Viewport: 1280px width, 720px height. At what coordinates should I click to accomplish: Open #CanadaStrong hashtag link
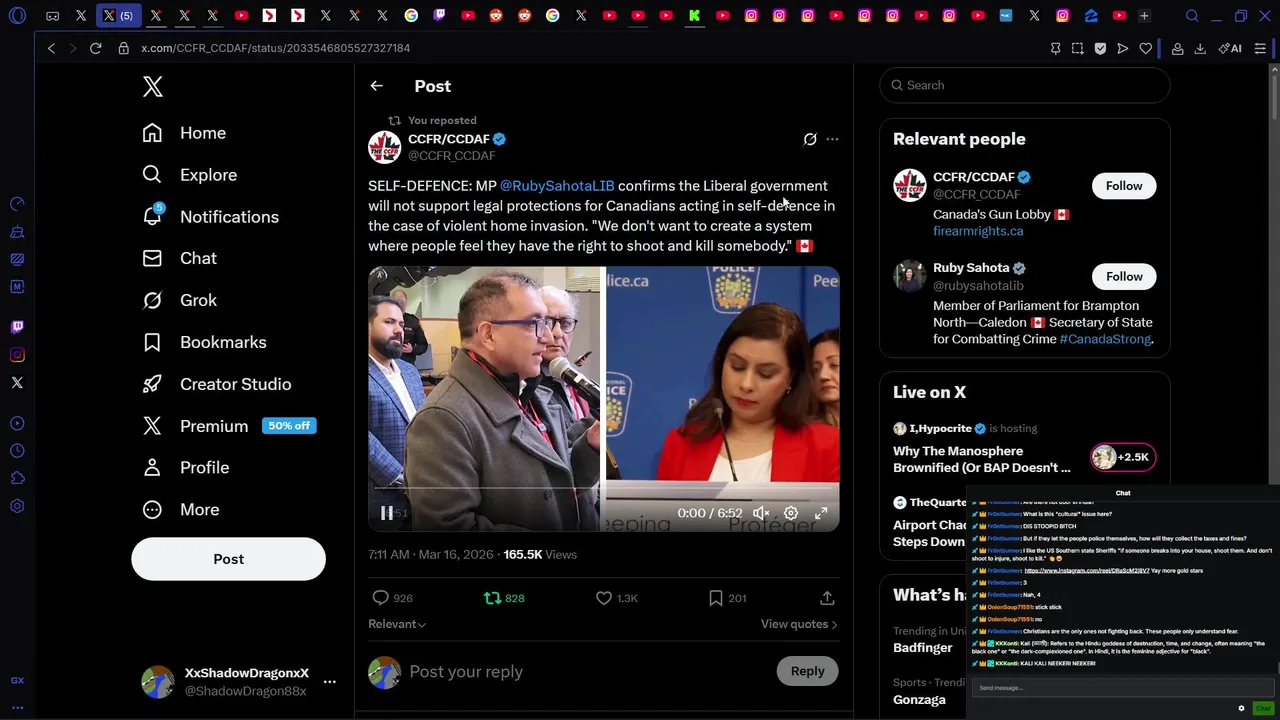[x=1105, y=339]
